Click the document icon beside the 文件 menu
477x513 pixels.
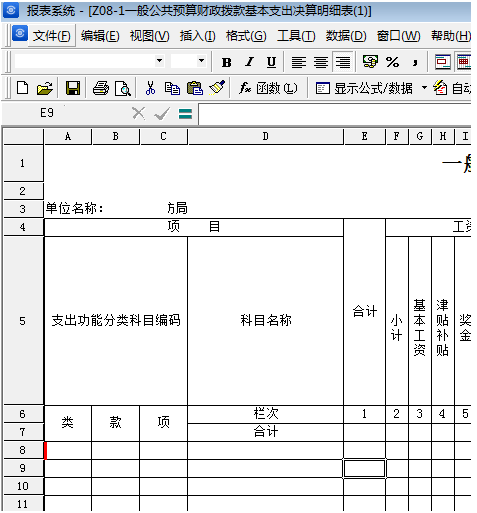[x=20, y=34]
